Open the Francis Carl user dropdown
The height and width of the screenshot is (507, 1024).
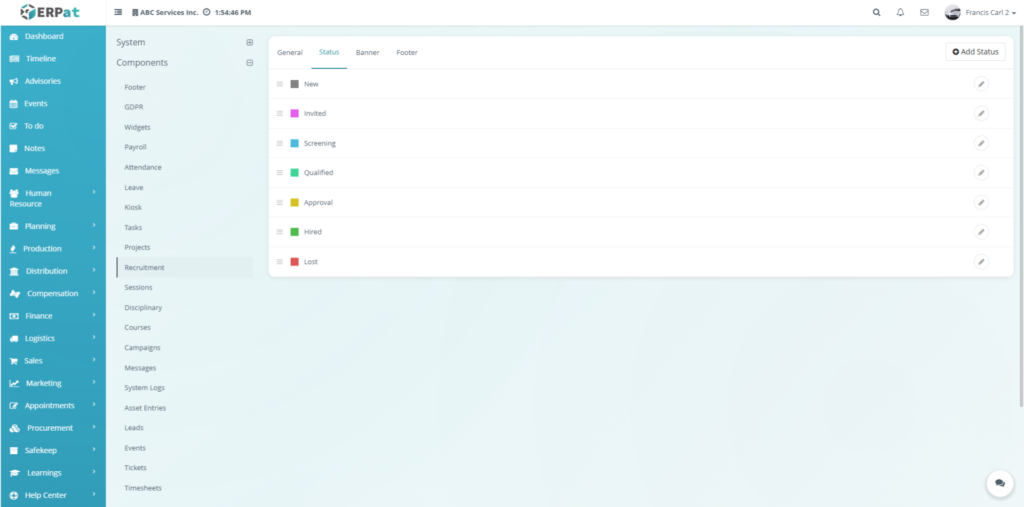(980, 13)
